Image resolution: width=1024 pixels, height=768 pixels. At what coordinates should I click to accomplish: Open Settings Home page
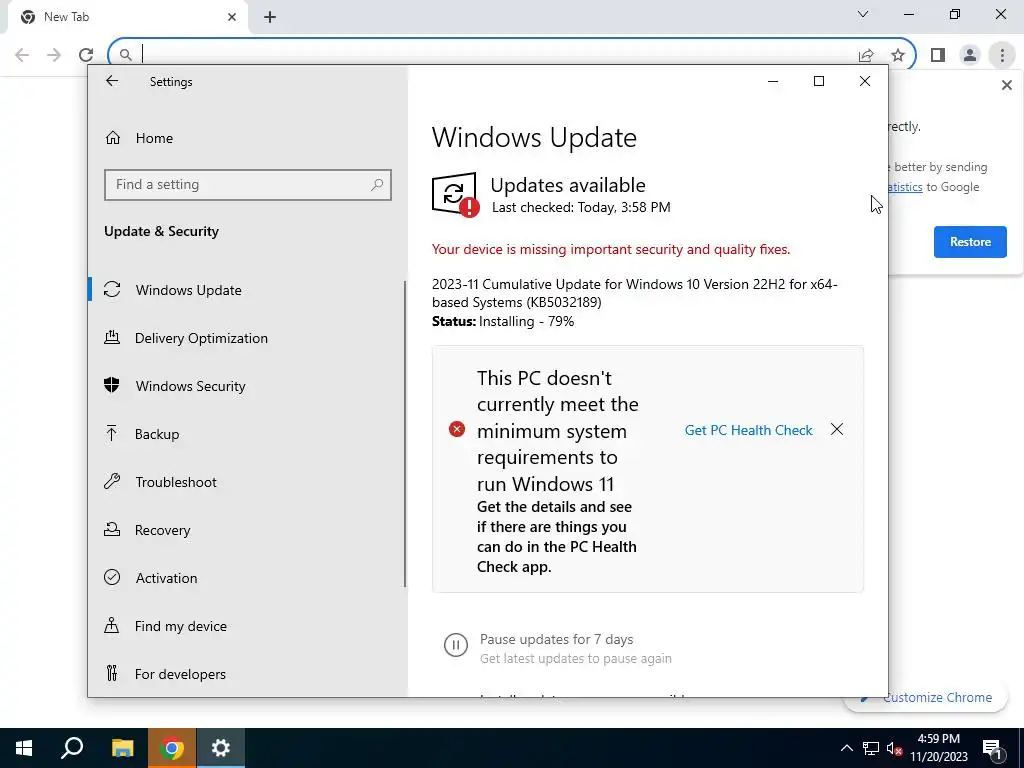click(154, 138)
